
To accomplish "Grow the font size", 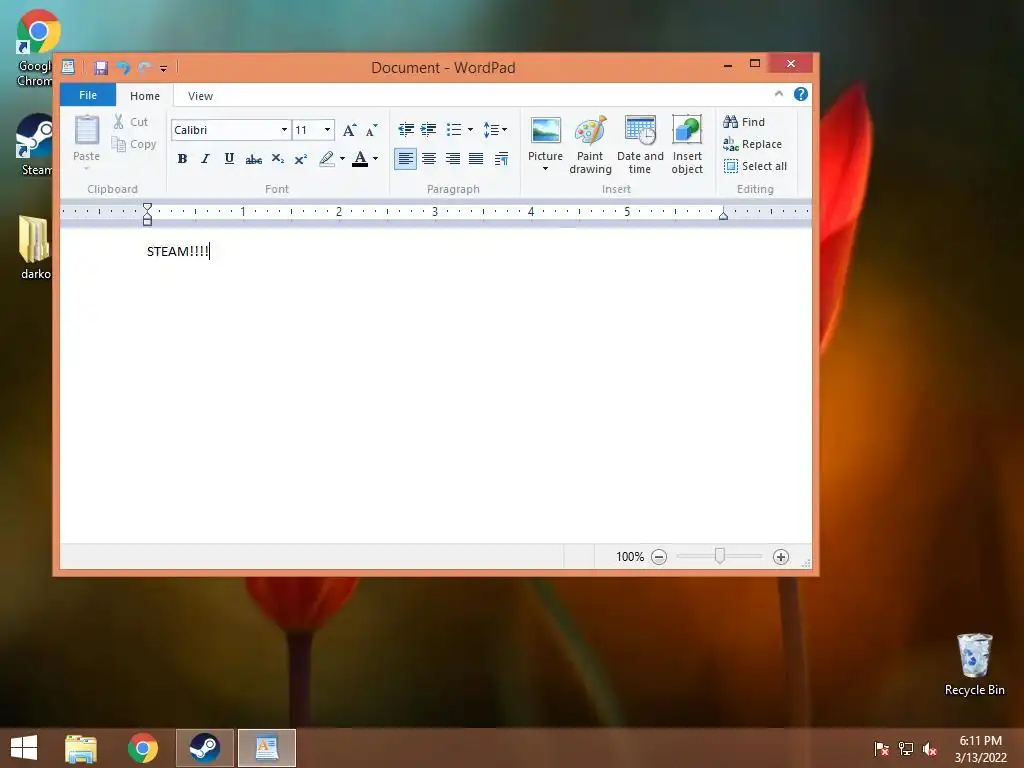I will coord(350,130).
